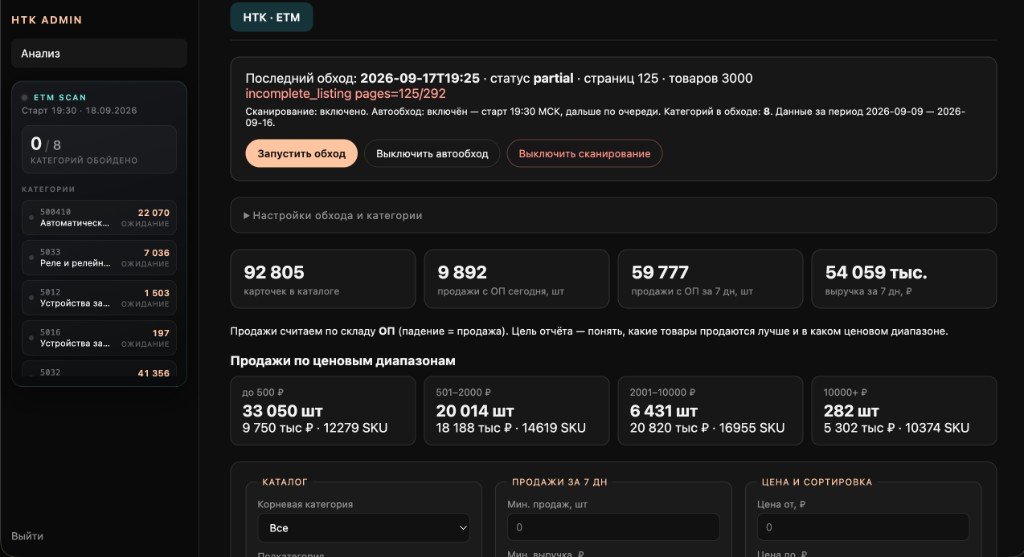1024x557 pixels.
Task: Click incomplete_listing pages=125/292 warning text
Action: click(x=345, y=94)
